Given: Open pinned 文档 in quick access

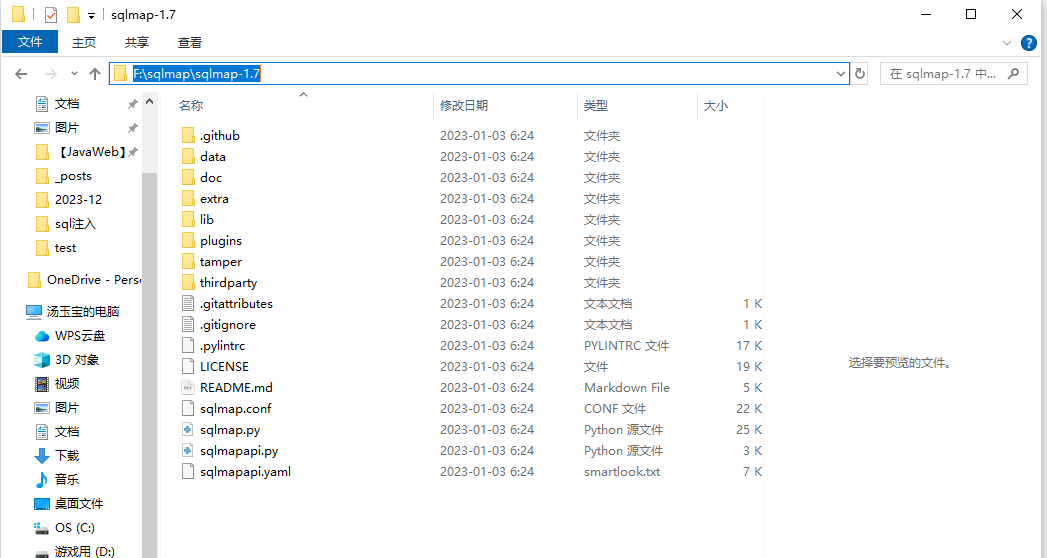Looking at the screenshot, I should [67, 103].
